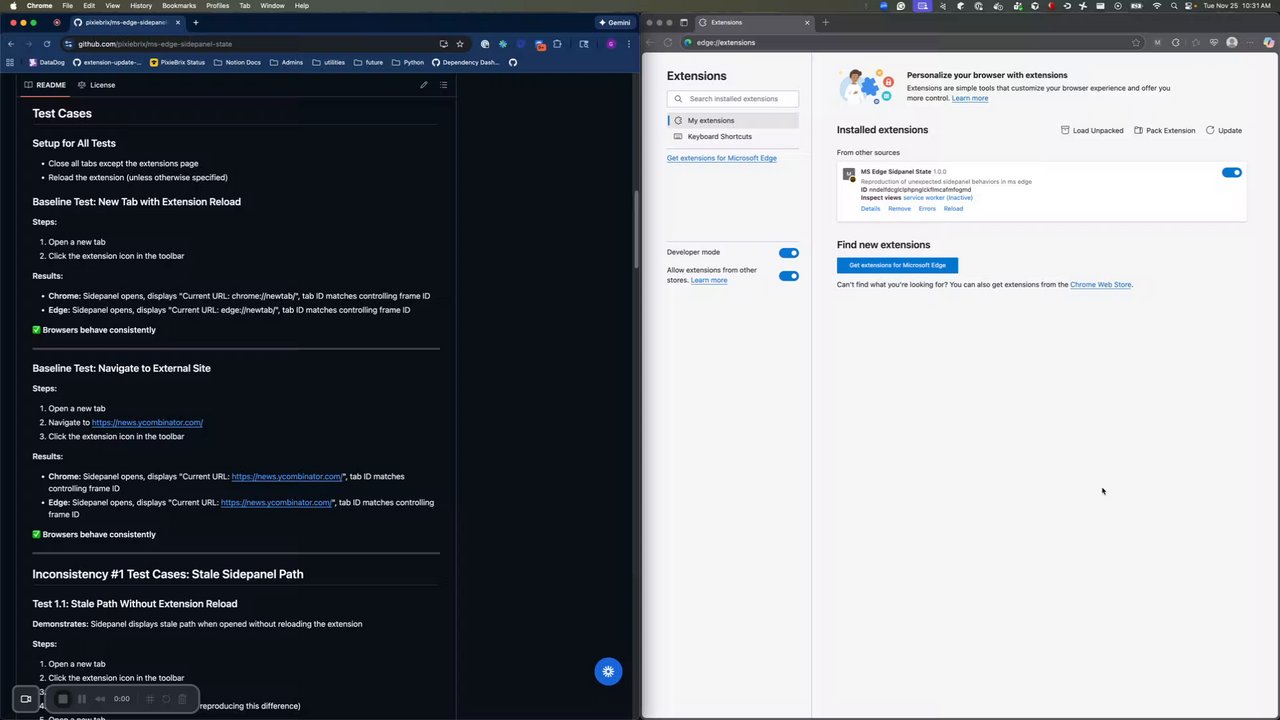The height and width of the screenshot is (720, 1280).
Task: Open the DataDog bookmark
Action: tap(46, 62)
